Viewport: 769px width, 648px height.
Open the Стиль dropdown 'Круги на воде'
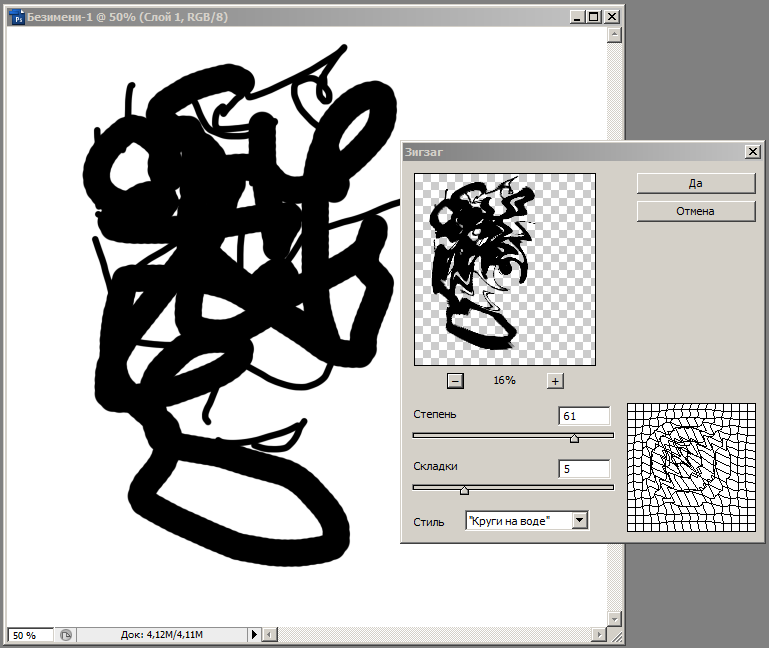click(527, 521)
